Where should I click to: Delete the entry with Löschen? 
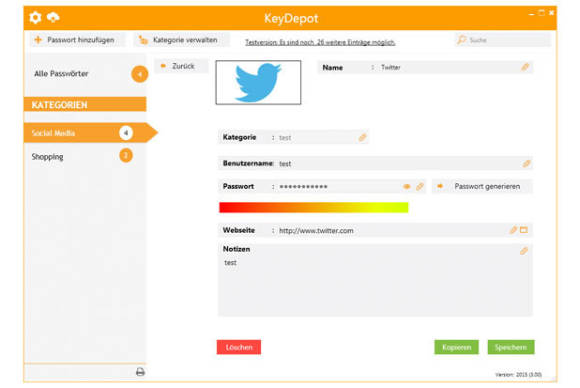pos(239,347)
